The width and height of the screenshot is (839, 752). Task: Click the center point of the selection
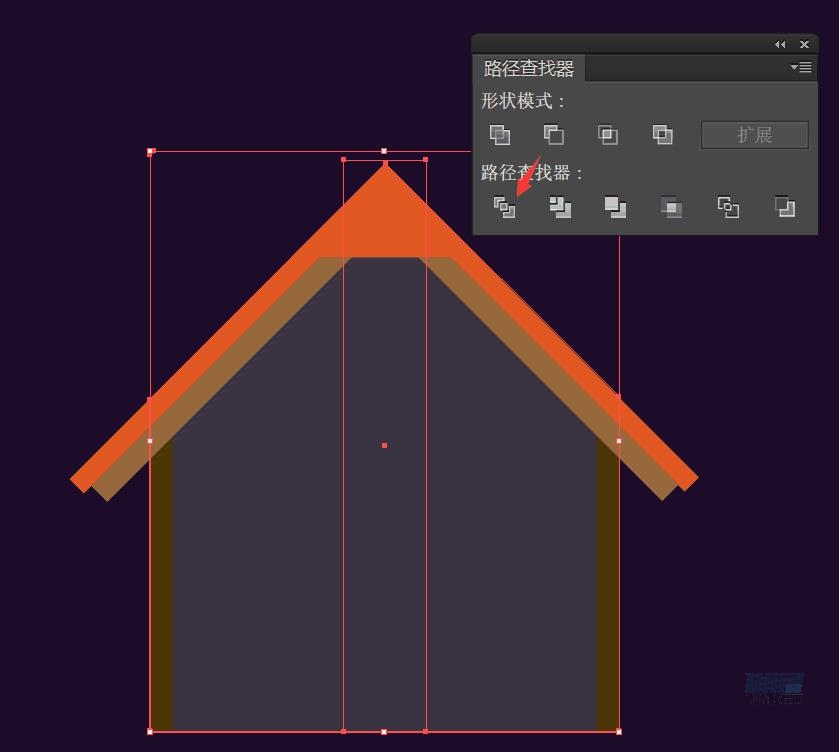coord(384,445)
